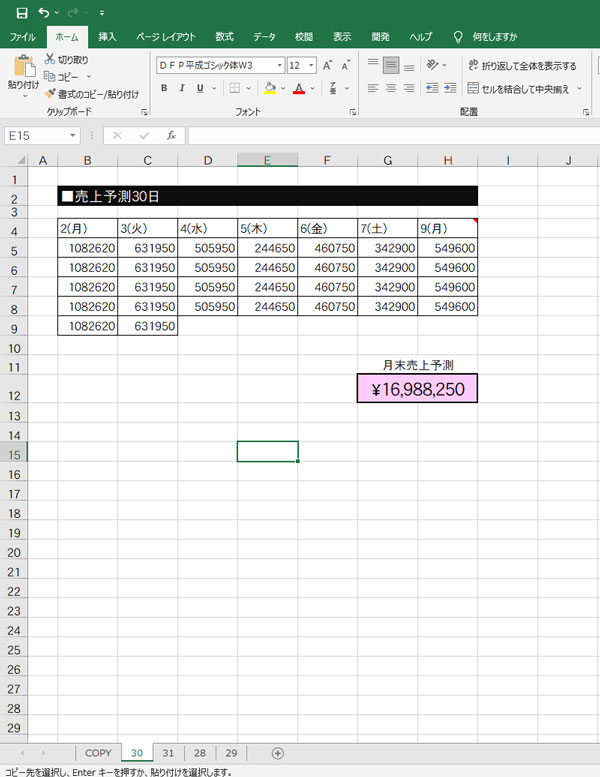Screen dimensions: 600x777
Task: Center text horizontally
Action: pyautogui.click(x=391, y=88)
